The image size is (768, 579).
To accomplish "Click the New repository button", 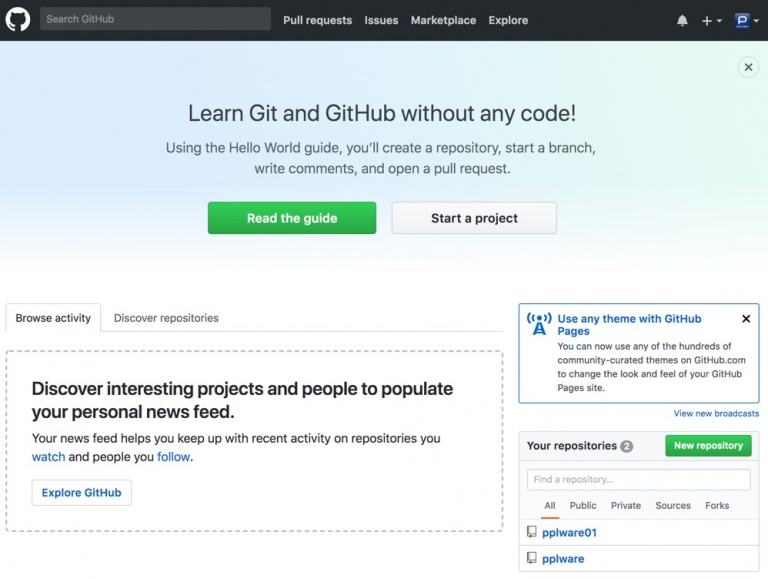I will point(708,446).
